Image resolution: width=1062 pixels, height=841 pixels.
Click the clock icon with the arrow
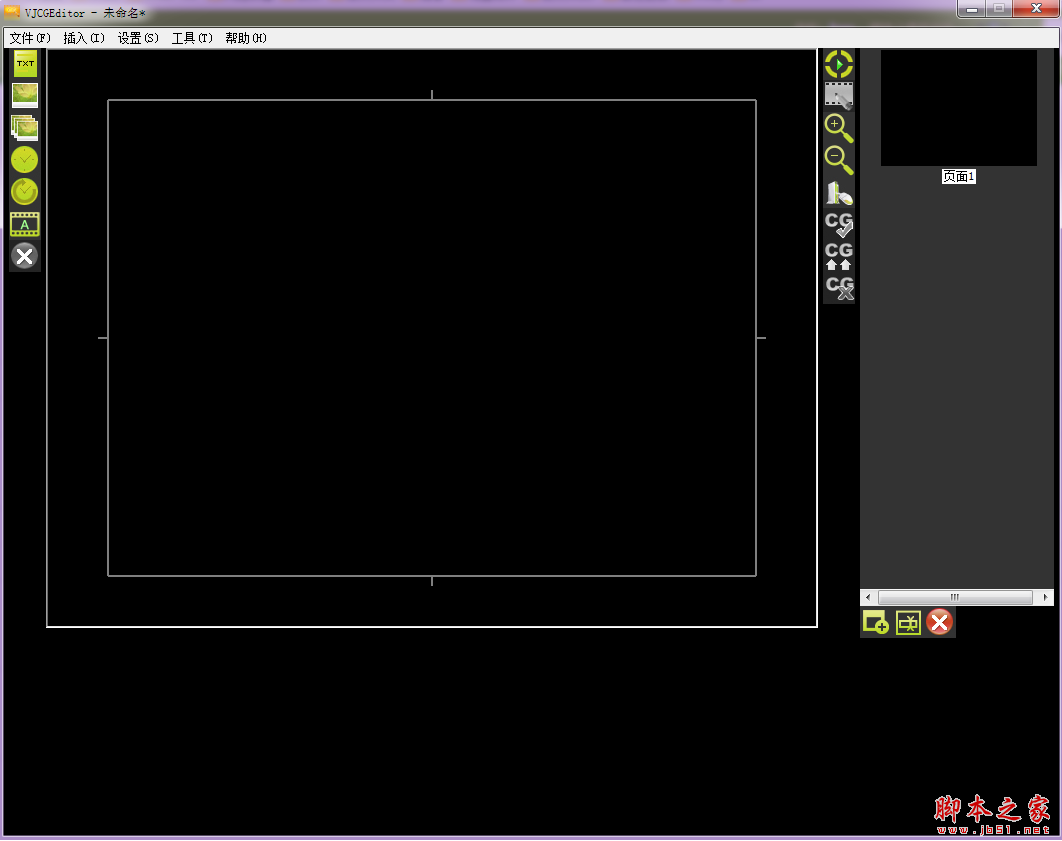click(25, 192)
